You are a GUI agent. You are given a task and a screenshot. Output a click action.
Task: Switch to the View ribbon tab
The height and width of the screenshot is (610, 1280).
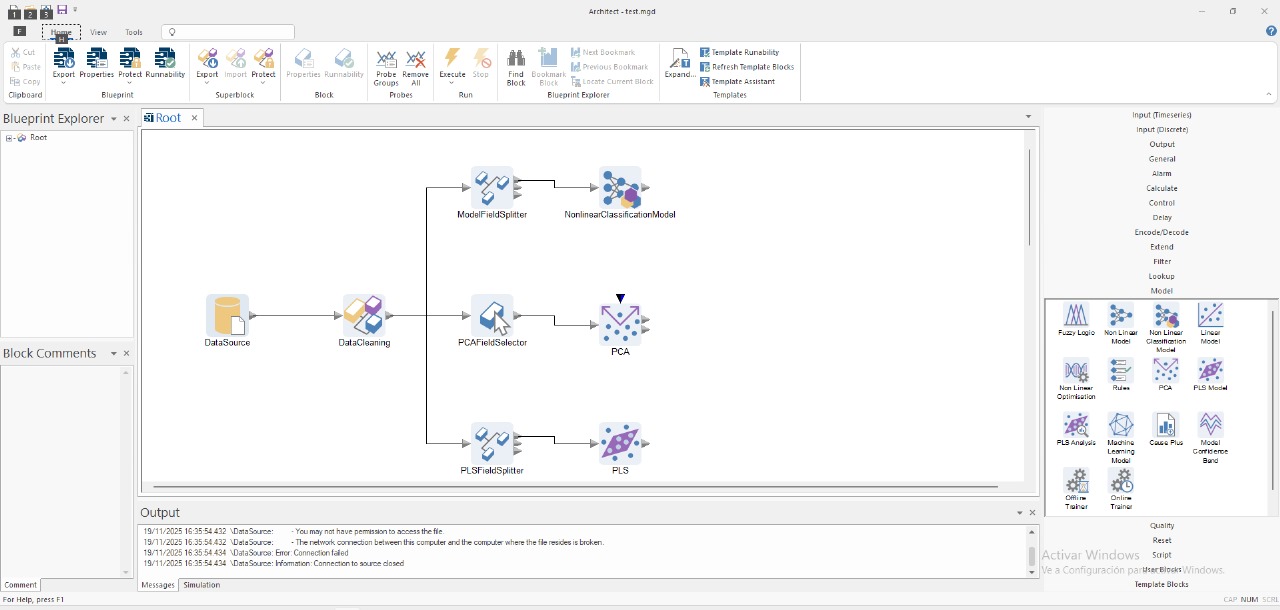(x=98, y=32)
